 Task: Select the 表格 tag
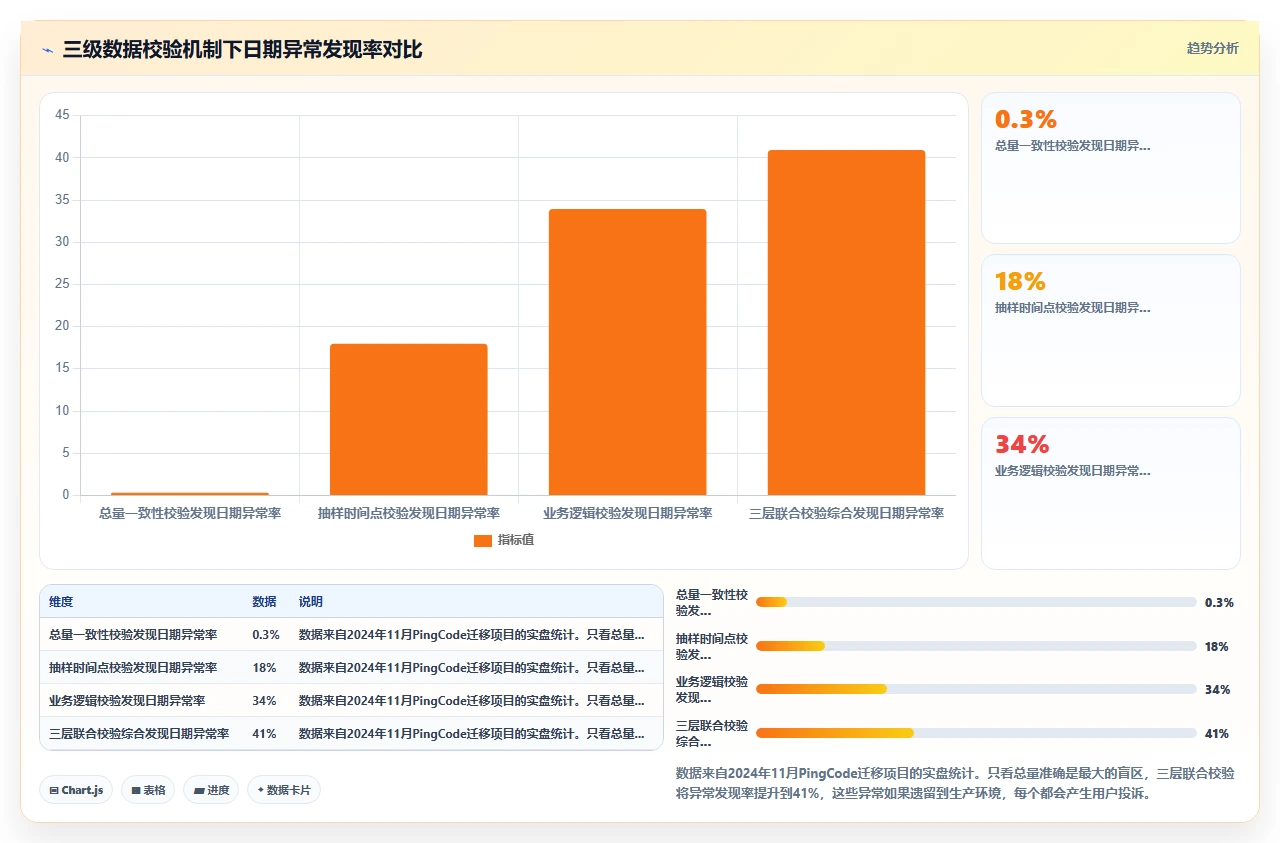[x=148, y=790]
